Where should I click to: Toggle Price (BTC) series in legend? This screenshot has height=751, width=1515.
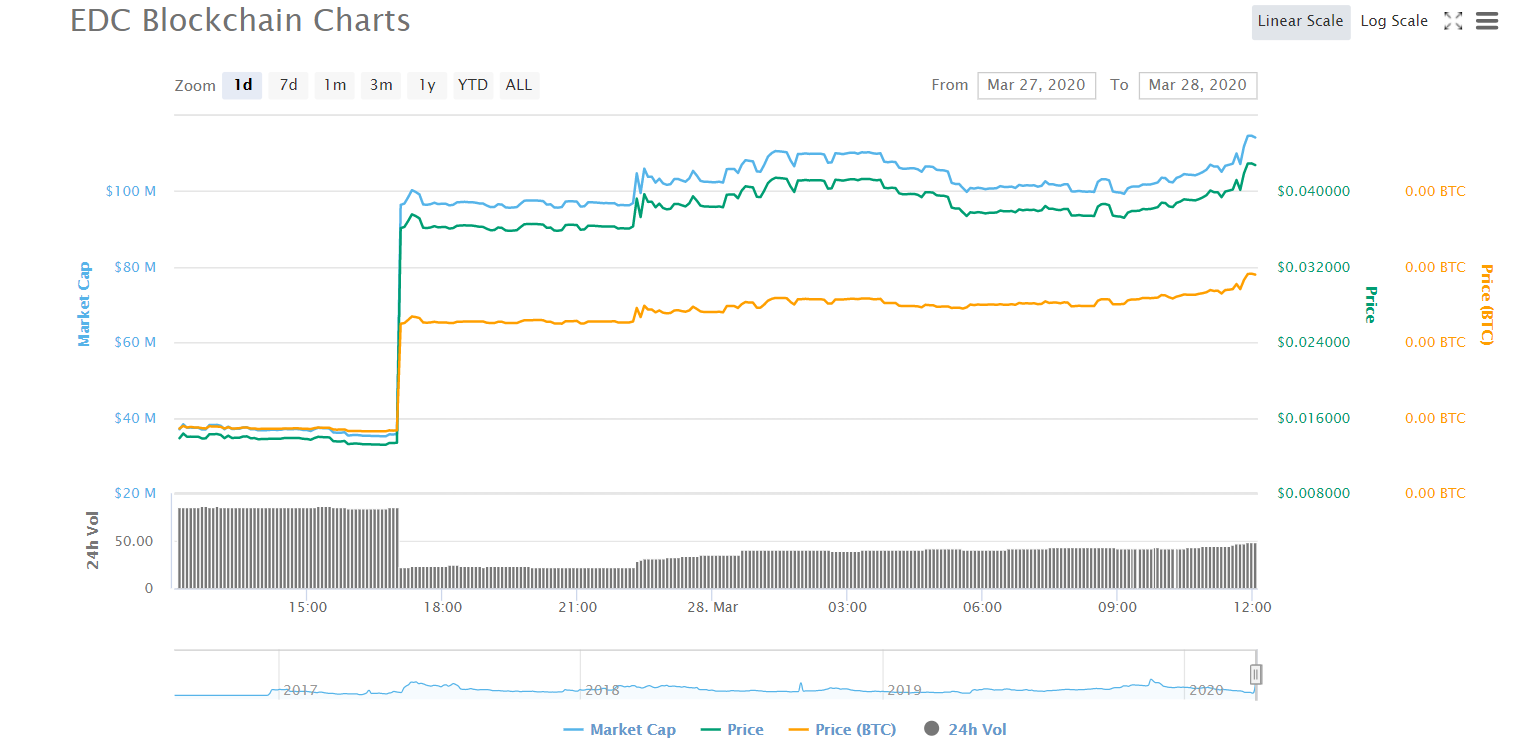pyautogui.click(x=843, y=729)
